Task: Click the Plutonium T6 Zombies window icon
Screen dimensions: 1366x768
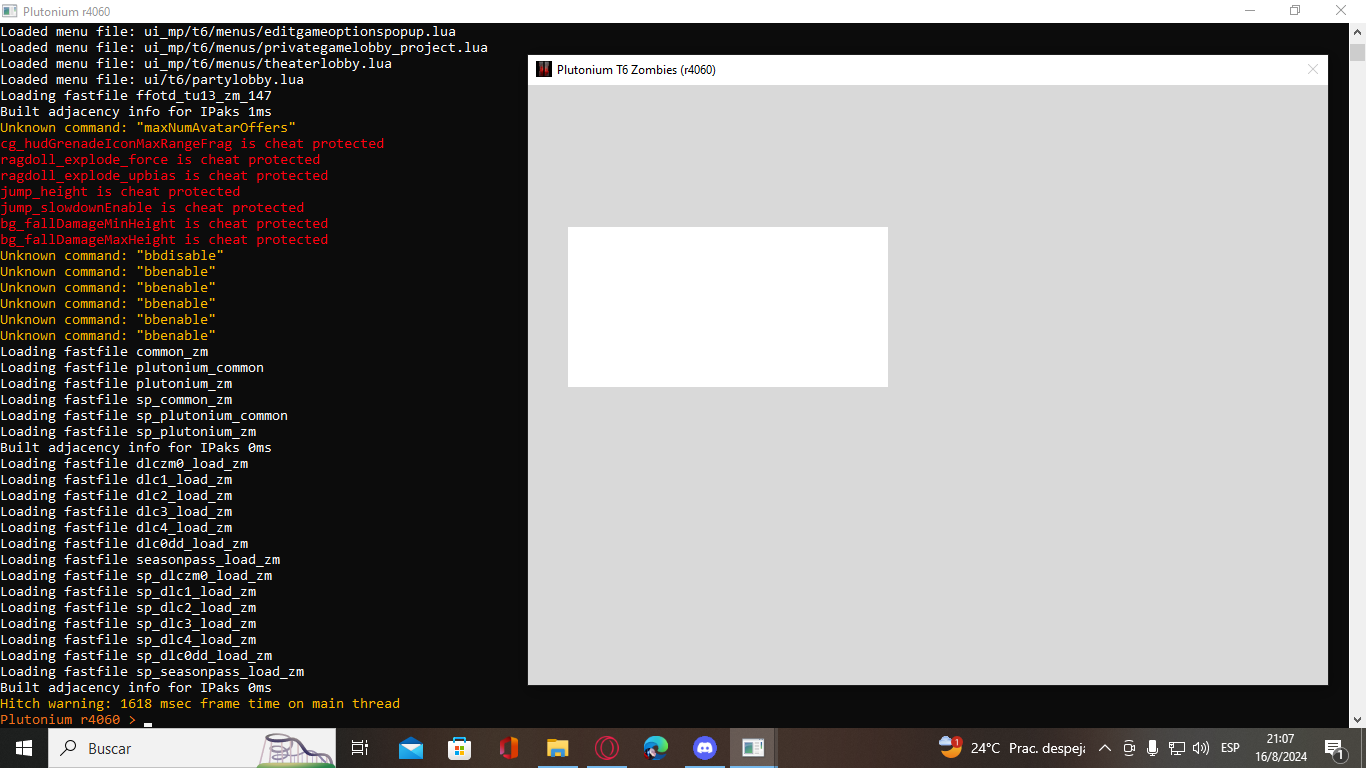Action: tap(544, 70)
